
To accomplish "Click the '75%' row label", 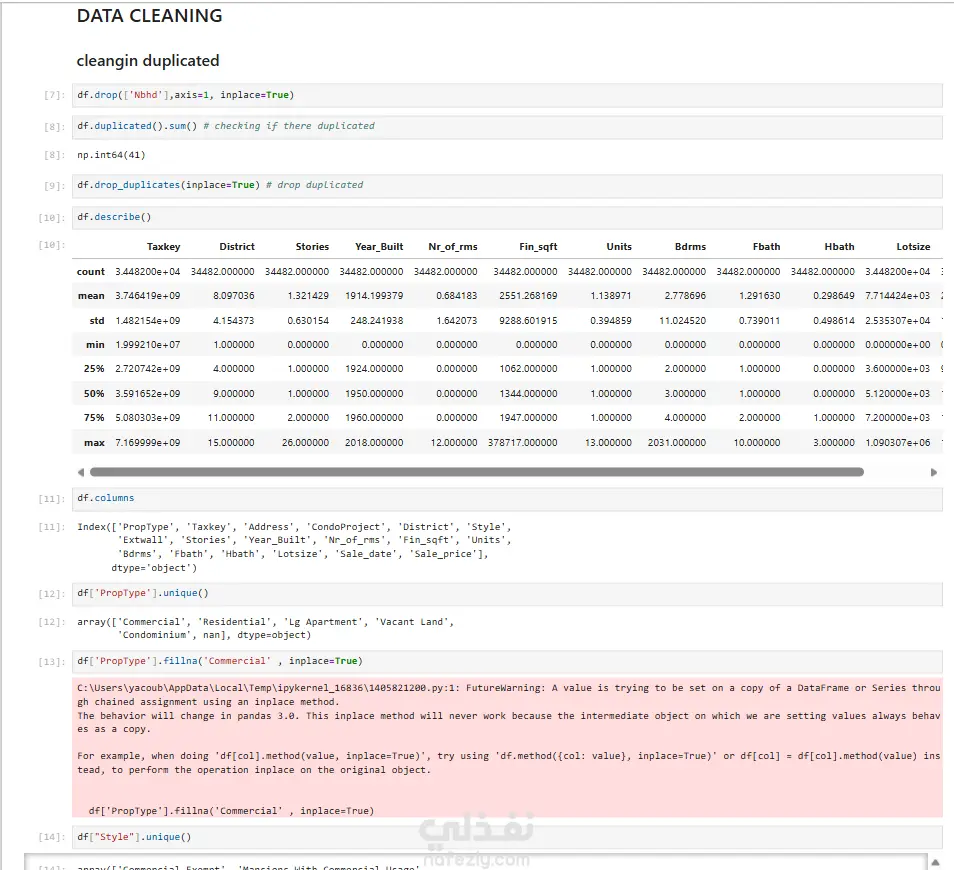I will click(x=94, y=418).
